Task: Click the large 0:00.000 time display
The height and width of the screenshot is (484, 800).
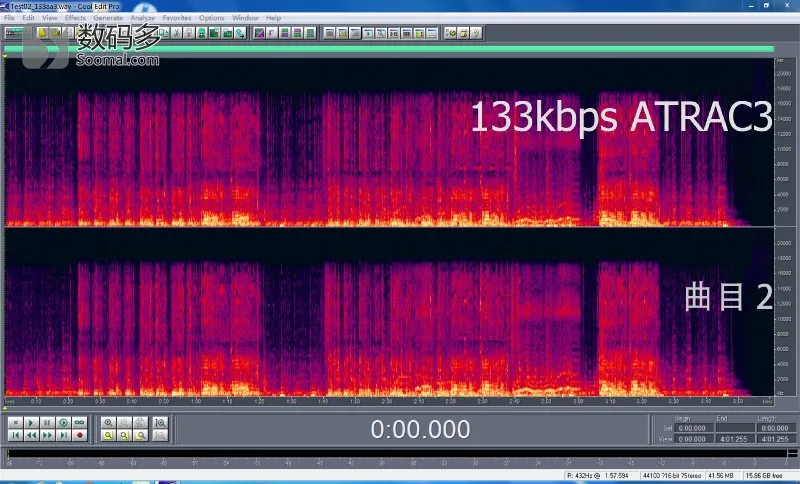Action: 420,429
